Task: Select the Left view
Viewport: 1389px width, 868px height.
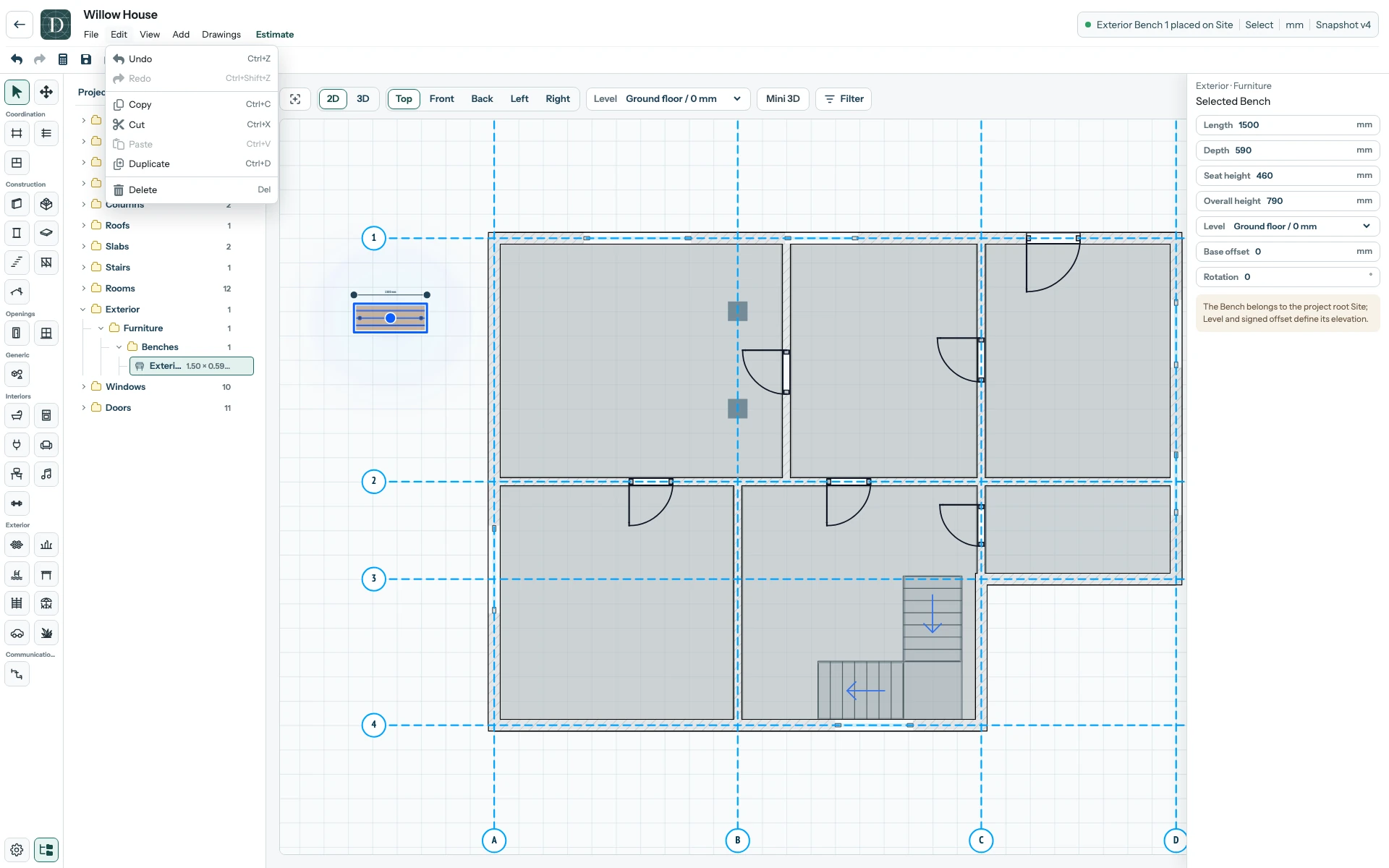Action: pyautogui.click(x=519, y=99)
